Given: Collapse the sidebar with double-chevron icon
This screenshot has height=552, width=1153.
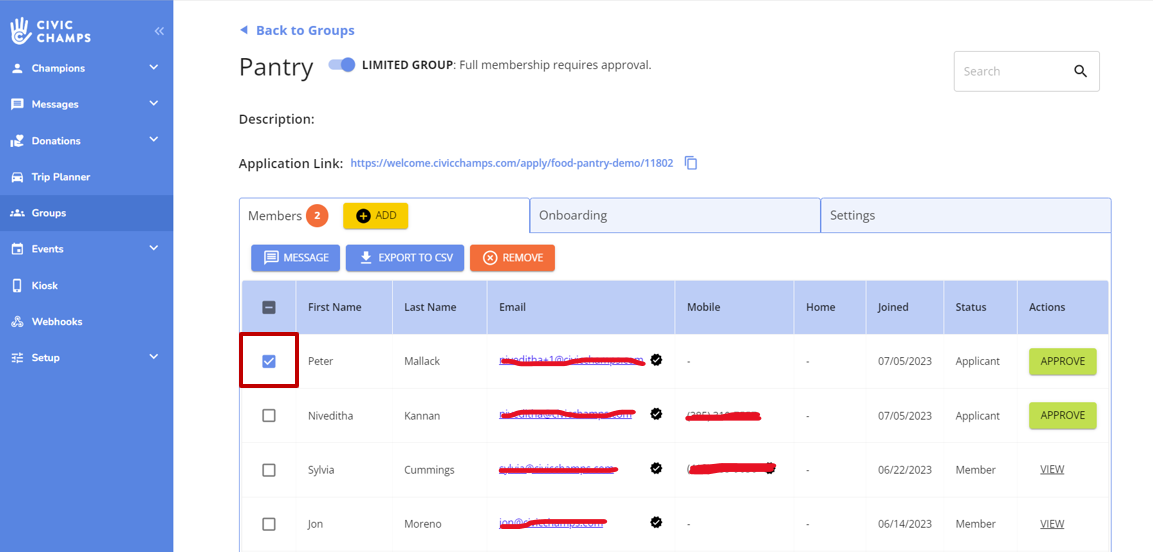Looking at the screenshot, I should 159,32.
